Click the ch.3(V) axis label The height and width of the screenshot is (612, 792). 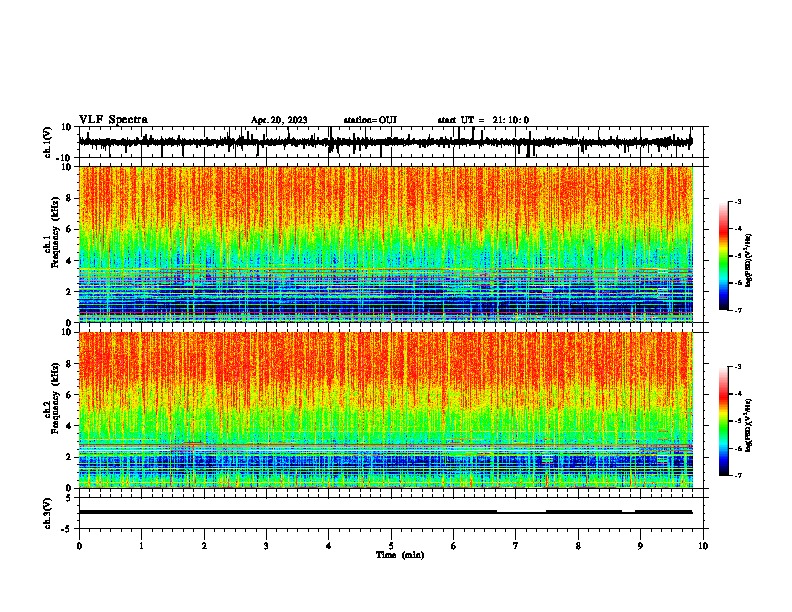(x=48, y=513)
